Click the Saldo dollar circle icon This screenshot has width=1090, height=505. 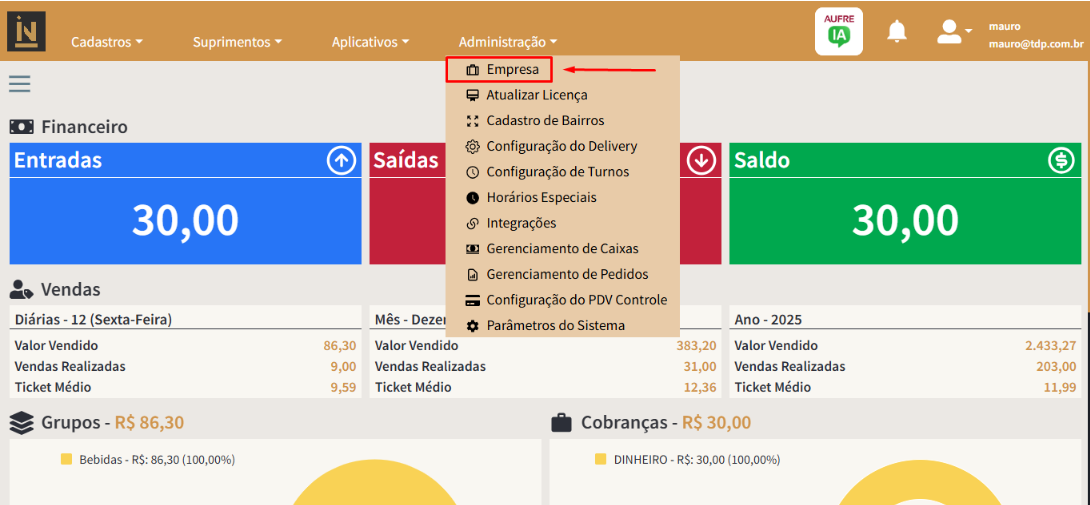[x=1061, y=160]
